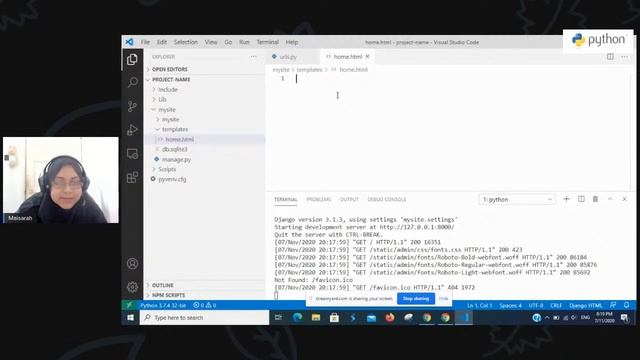The width and height of the screenshot is (640, 360).
Task: Click the feedback icon in status bar
Action: click(613, 305)
